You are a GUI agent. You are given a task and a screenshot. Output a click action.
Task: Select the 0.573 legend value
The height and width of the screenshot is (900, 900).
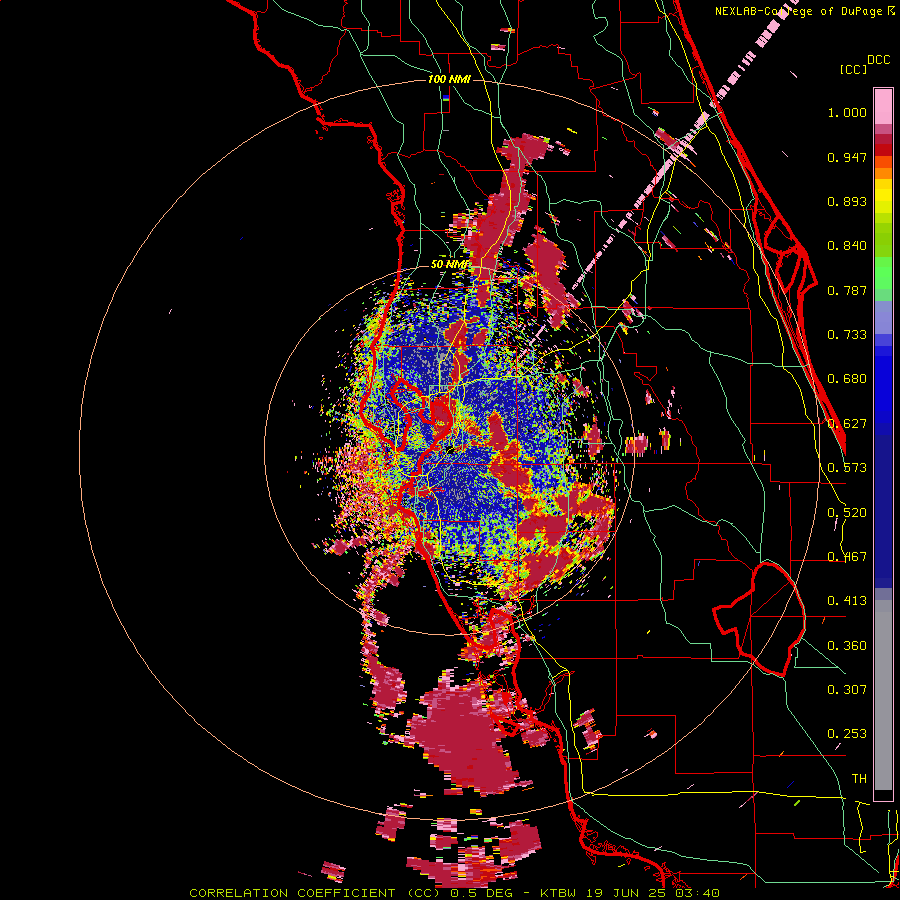tap(847, 468)
